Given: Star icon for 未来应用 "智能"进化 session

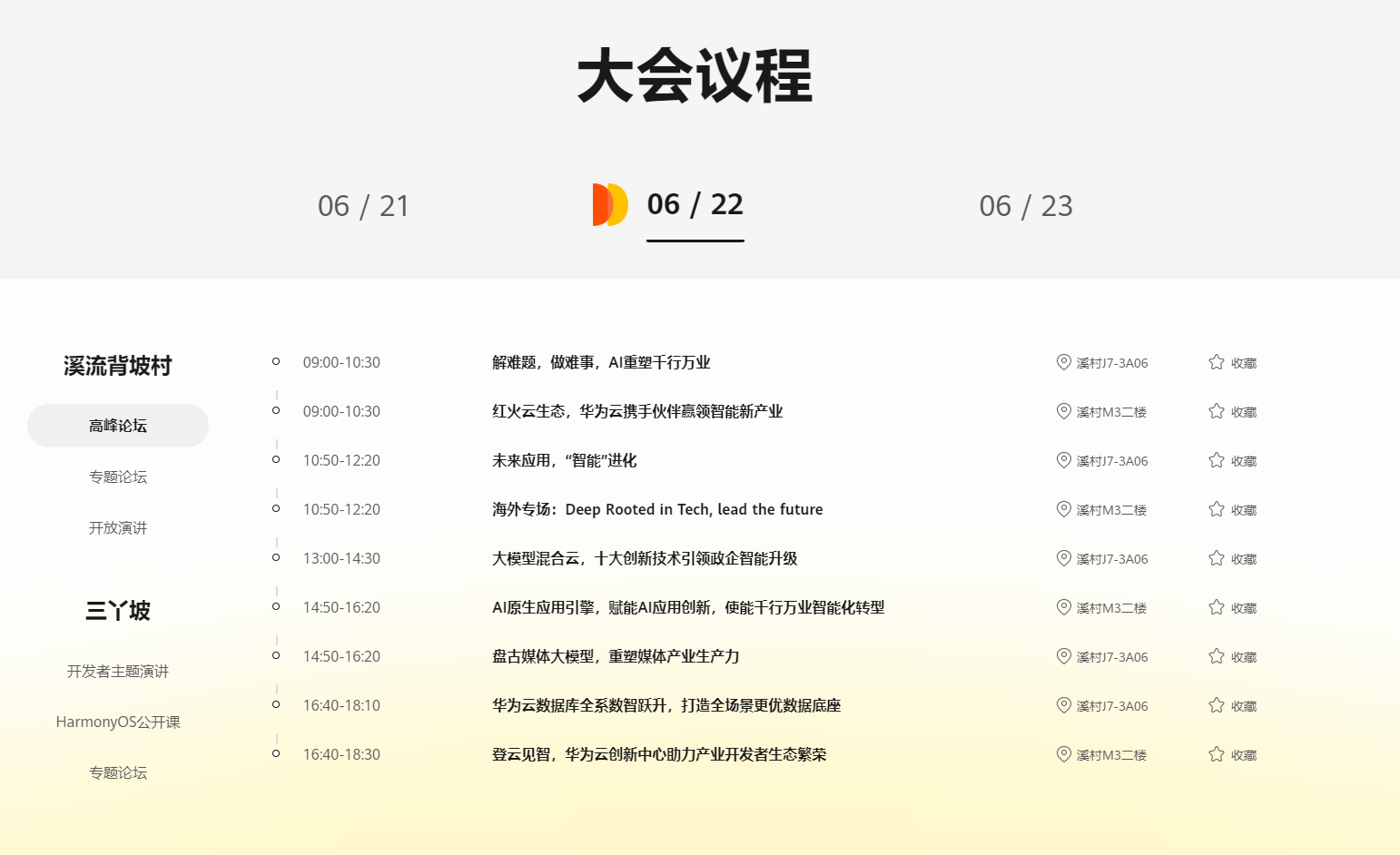Looking at the screenshot, I should 1217,460.
